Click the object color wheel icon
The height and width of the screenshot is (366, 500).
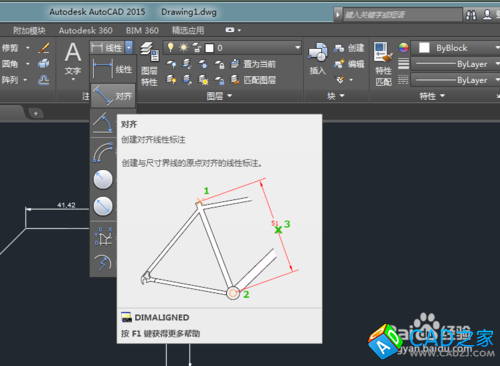(404, 48)
